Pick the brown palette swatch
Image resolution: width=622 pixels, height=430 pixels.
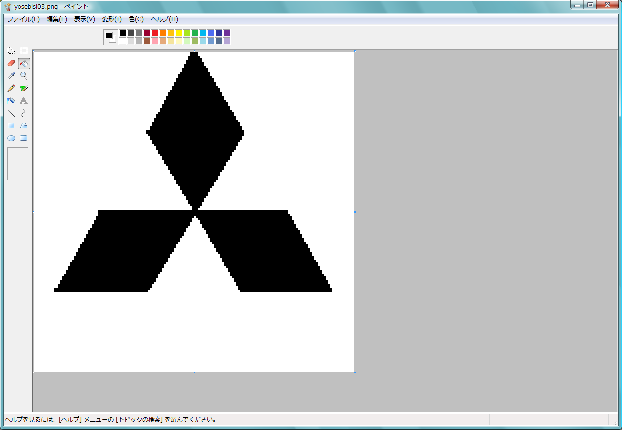click(147, 40)
